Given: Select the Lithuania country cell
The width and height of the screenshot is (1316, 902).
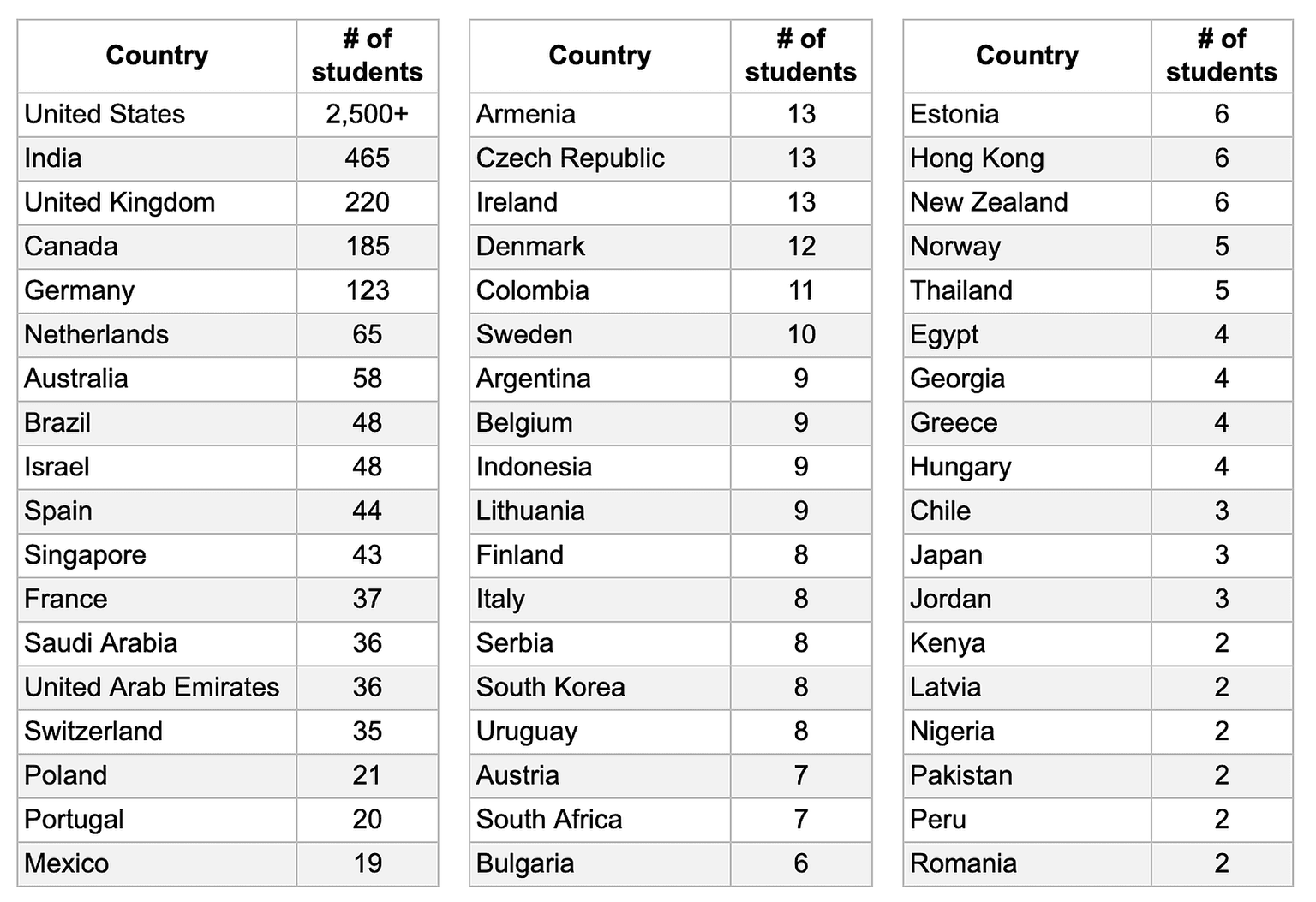Looking at the screenshot, I should click(601, 511).
